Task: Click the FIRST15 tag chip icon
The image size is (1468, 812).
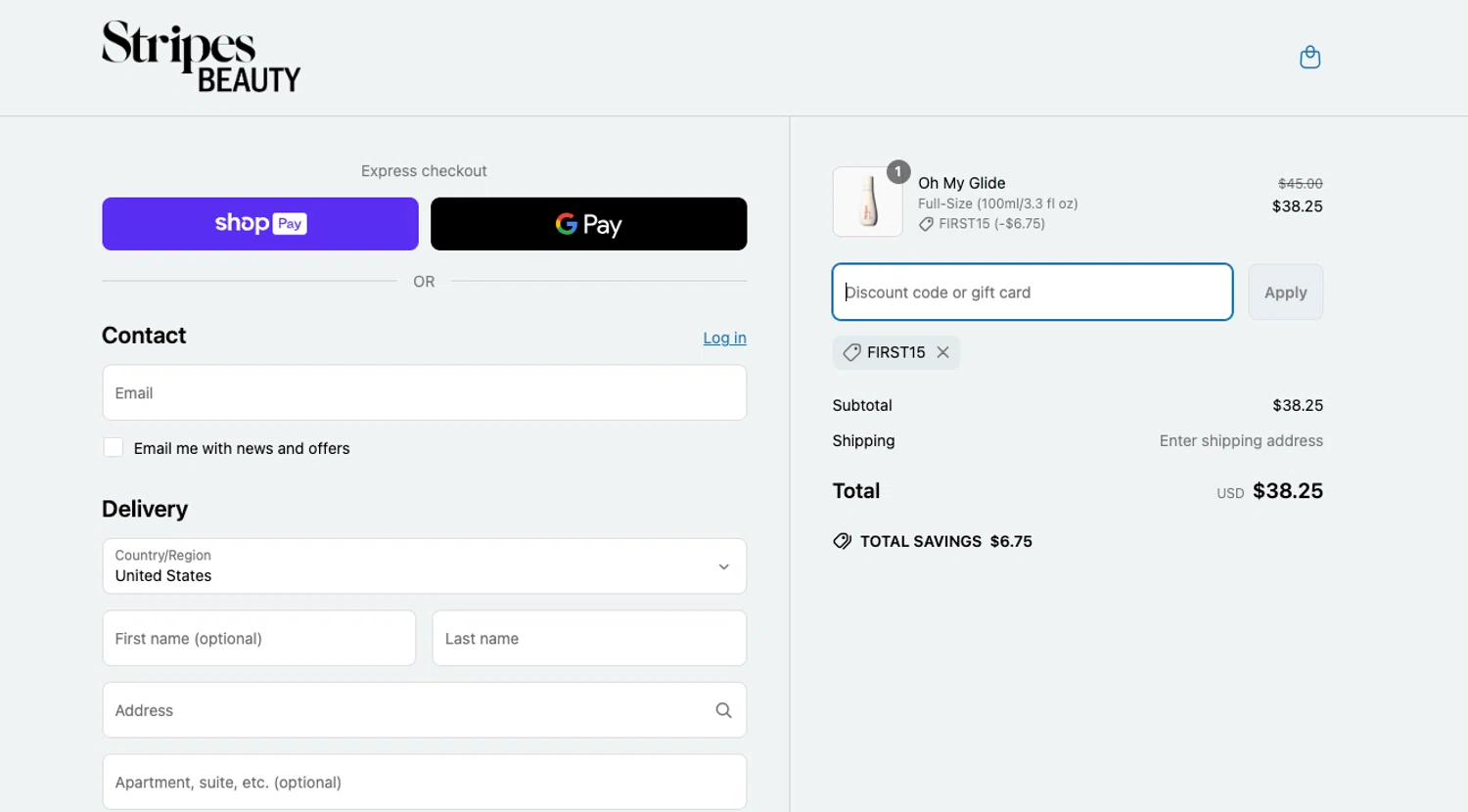Action: [x=851, y=352]
